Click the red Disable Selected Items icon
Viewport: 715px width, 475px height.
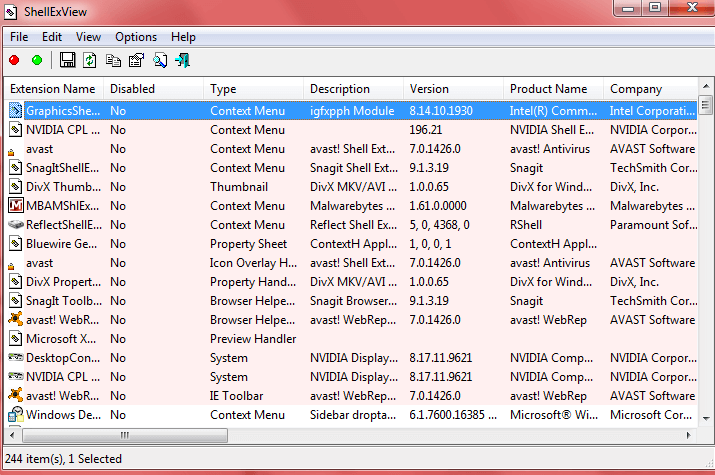coord(14,60)
